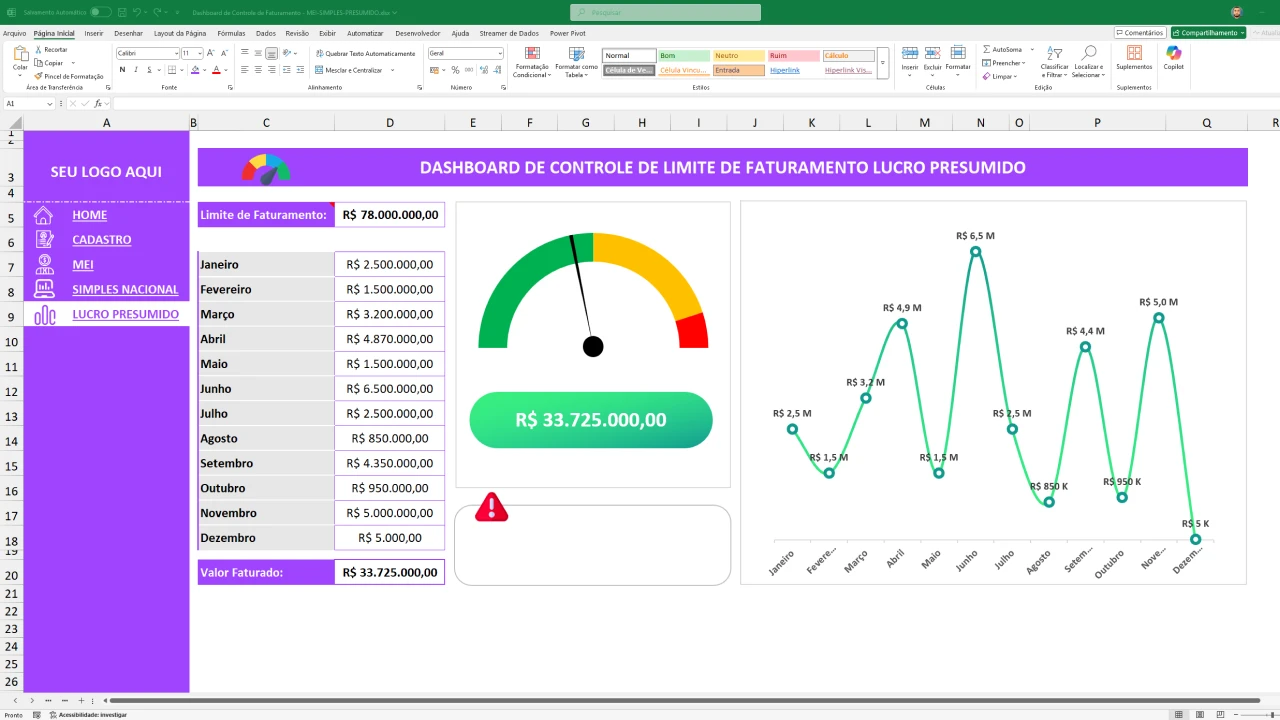Image resolution: width=1280 pixels, height=720 pixels.
Task: Follow the SIMPLES NACIONAL navigation link
Action: (x=125, y=290)
